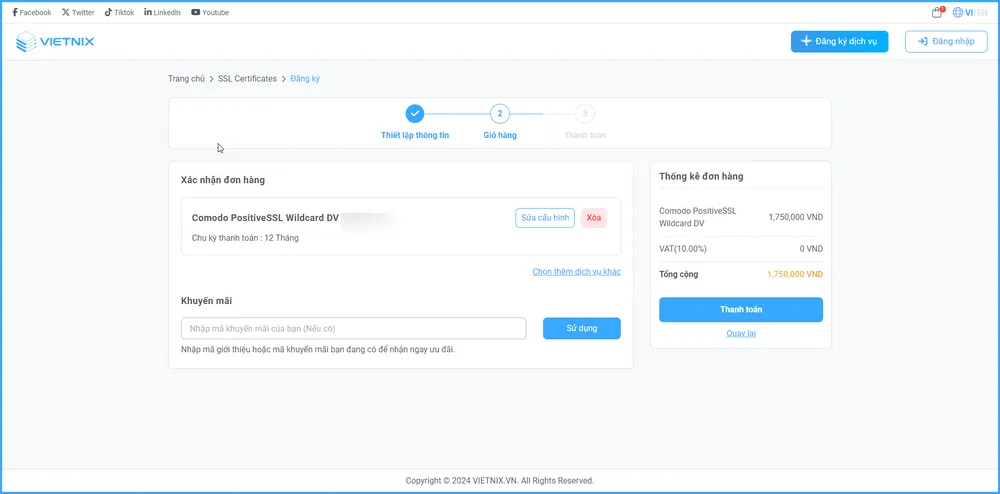This screenshot has height=494, width=1000.
Task: Click the Đăng ký dịch vụ button
Action: [839, 41]
